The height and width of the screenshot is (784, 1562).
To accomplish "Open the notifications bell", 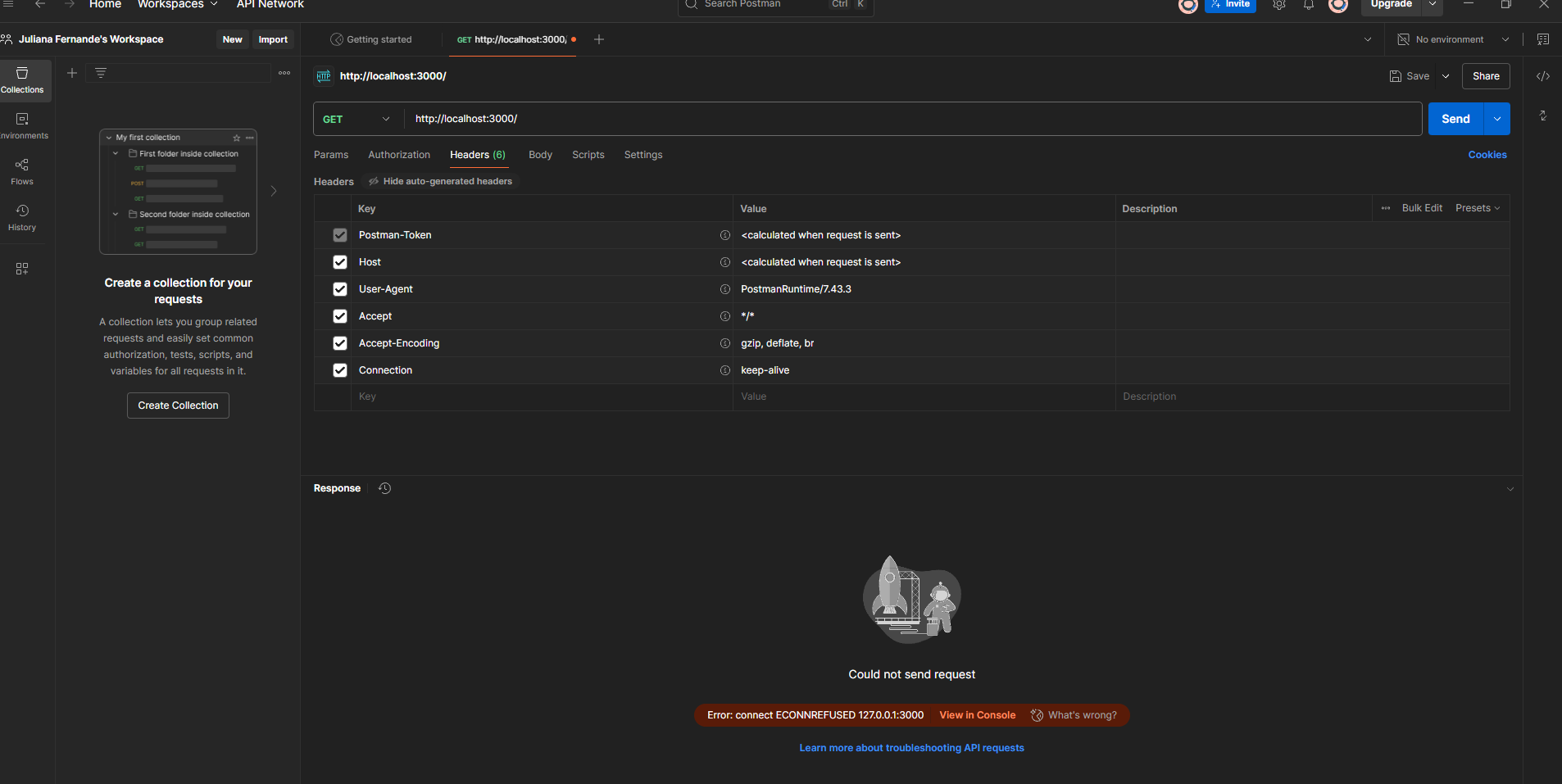I will pos(1309,5).
